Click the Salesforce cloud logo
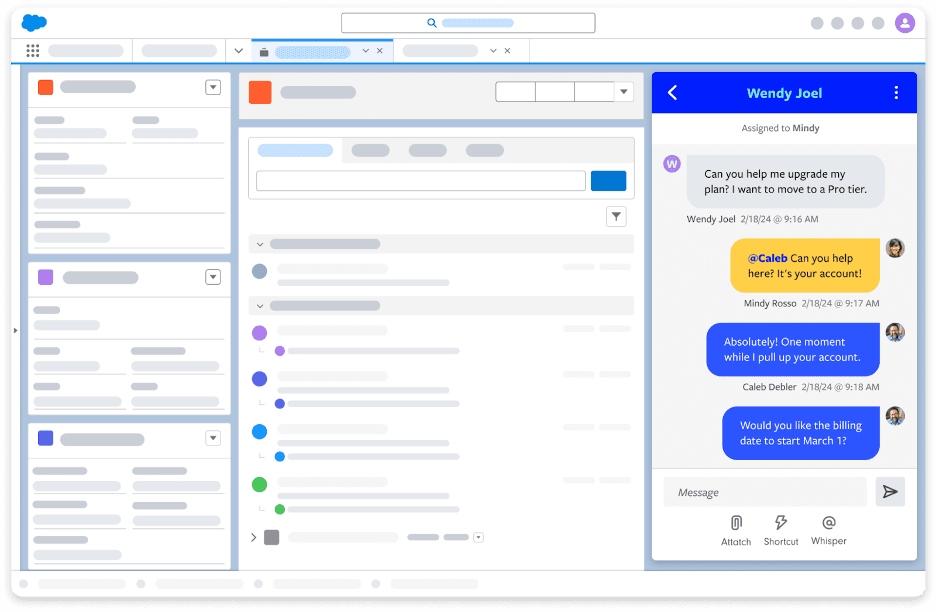This screenshot has width=936, height=612. point(34,22)
